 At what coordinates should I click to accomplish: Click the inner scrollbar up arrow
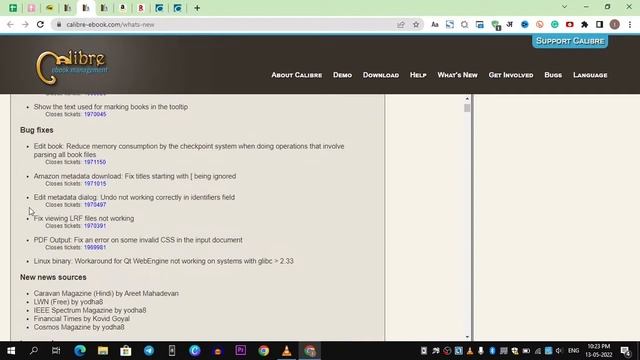(x=467, y=99)
